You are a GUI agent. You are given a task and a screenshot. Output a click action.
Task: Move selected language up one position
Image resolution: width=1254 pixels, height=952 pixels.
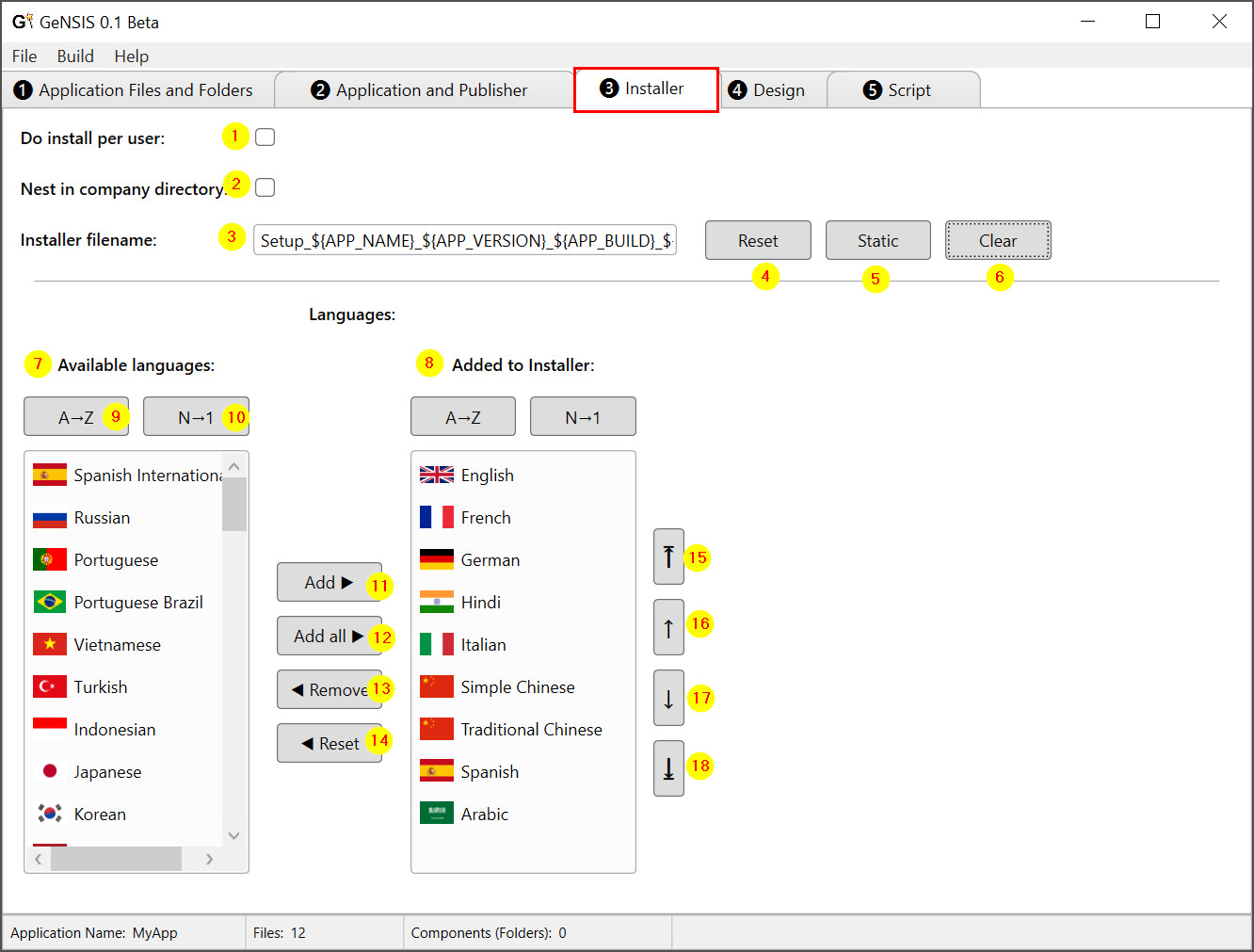pyautogui.click(x=668, y=627)
